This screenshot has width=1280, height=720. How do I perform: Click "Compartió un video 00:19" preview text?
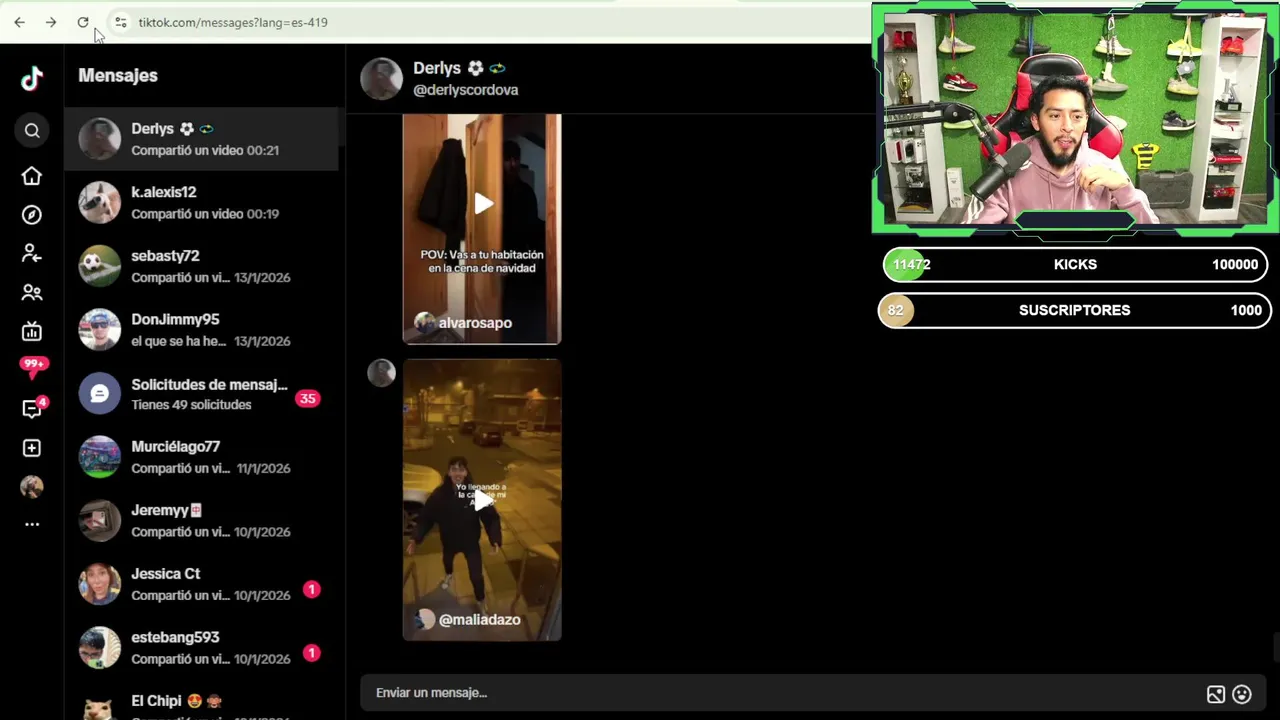(205, 214)
